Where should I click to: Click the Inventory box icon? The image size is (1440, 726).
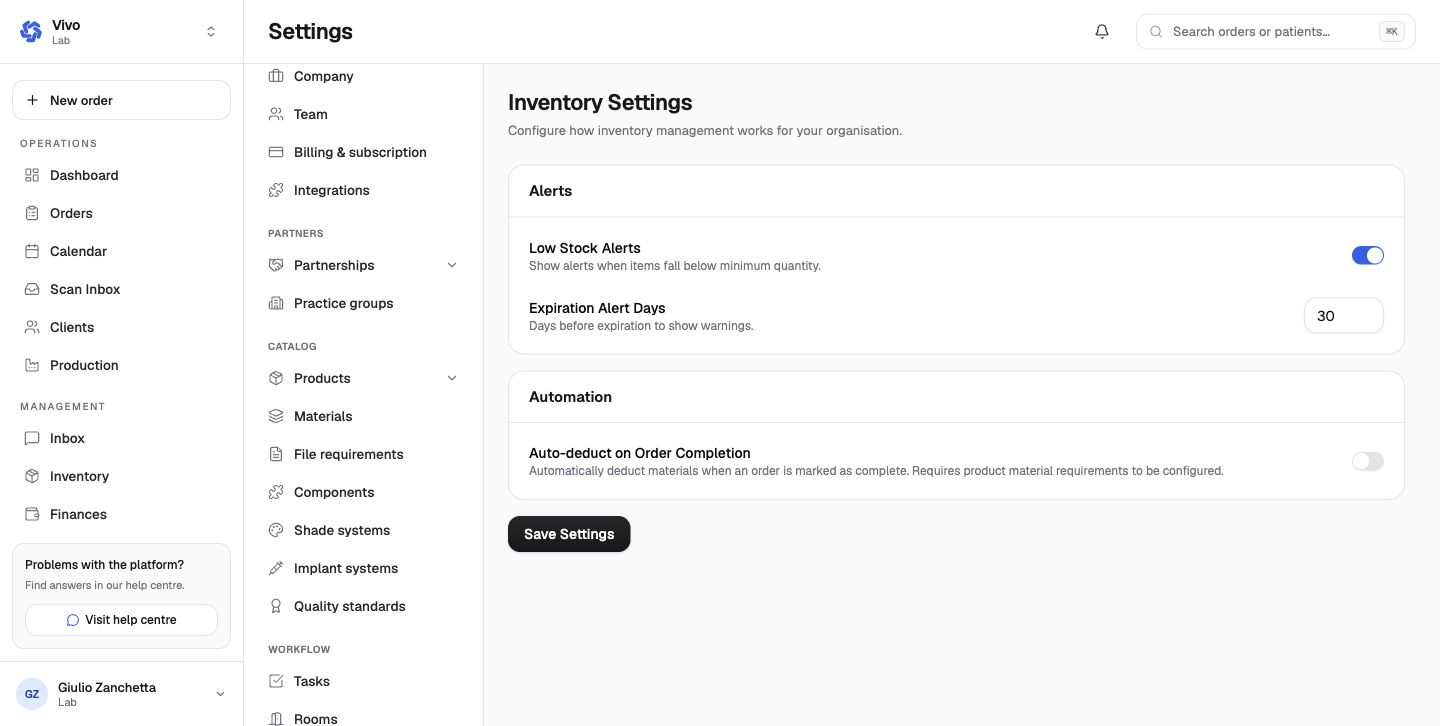click(32, 476)
